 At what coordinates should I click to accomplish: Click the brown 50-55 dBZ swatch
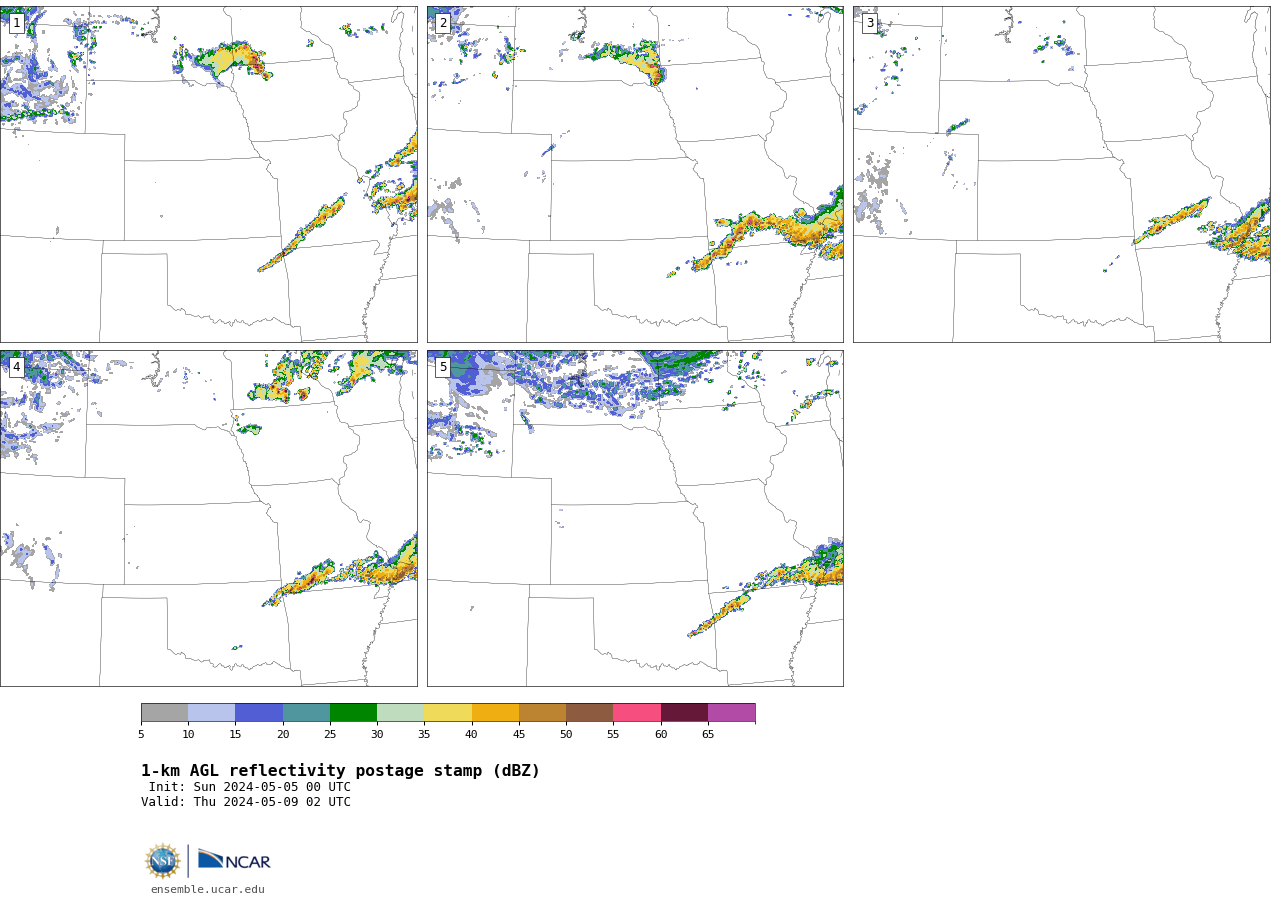click(x=589, y=713)
